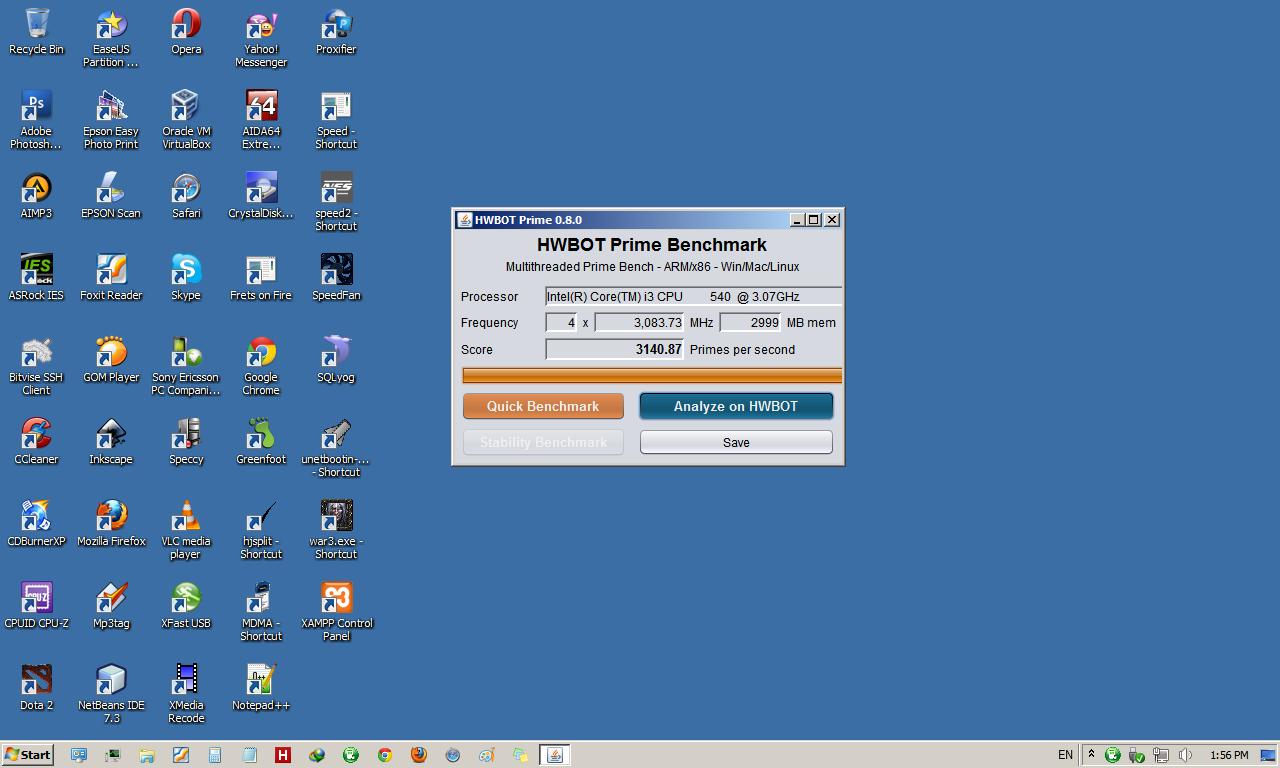Image resolution: width=1280 pixels, height=768 pixels.
Task: Select the XMedia Recode icon
Action: point(186,694)
